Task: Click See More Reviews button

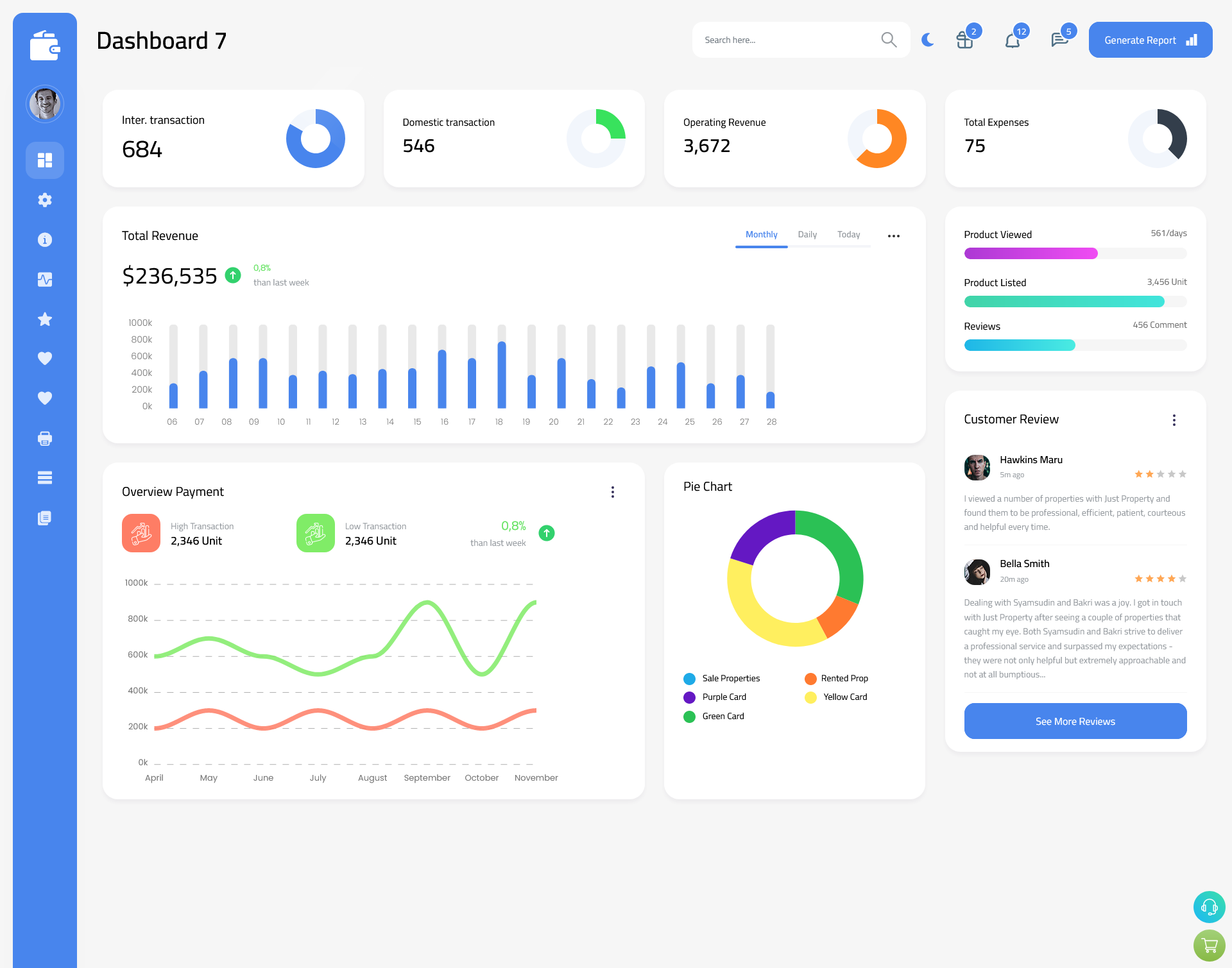Action: tap(1075, 721)
